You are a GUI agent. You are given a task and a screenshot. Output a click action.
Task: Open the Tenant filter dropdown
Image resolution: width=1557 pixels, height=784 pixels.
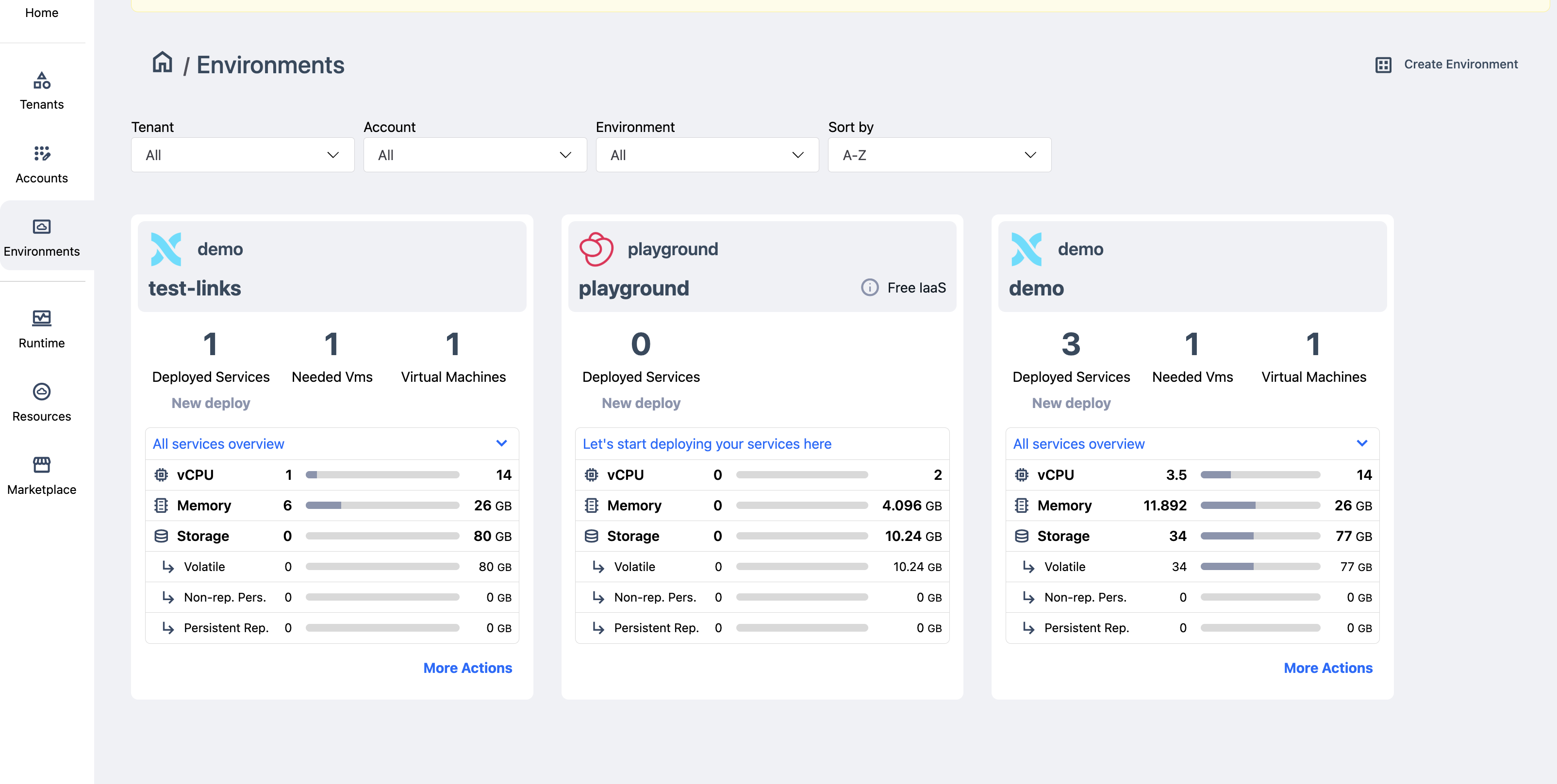242,155
